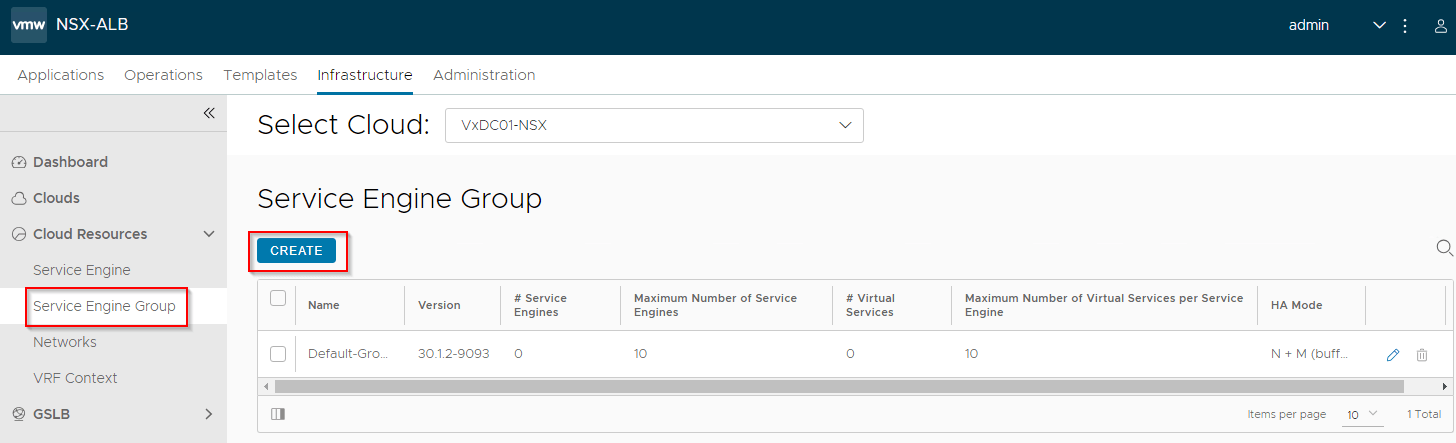The width and height of the screenshot is (1456, 443).
Task: Open VRF Context in the sidebar
Action: click(75, 378)
